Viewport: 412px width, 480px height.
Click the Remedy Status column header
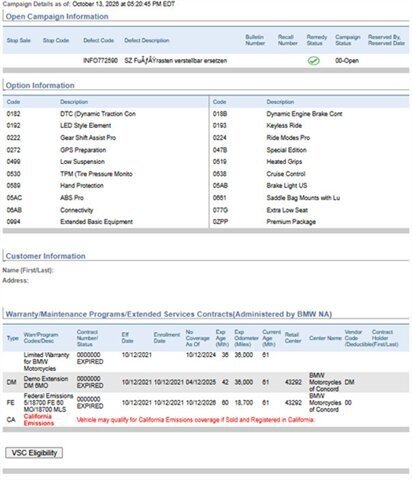tap(317, 40)
